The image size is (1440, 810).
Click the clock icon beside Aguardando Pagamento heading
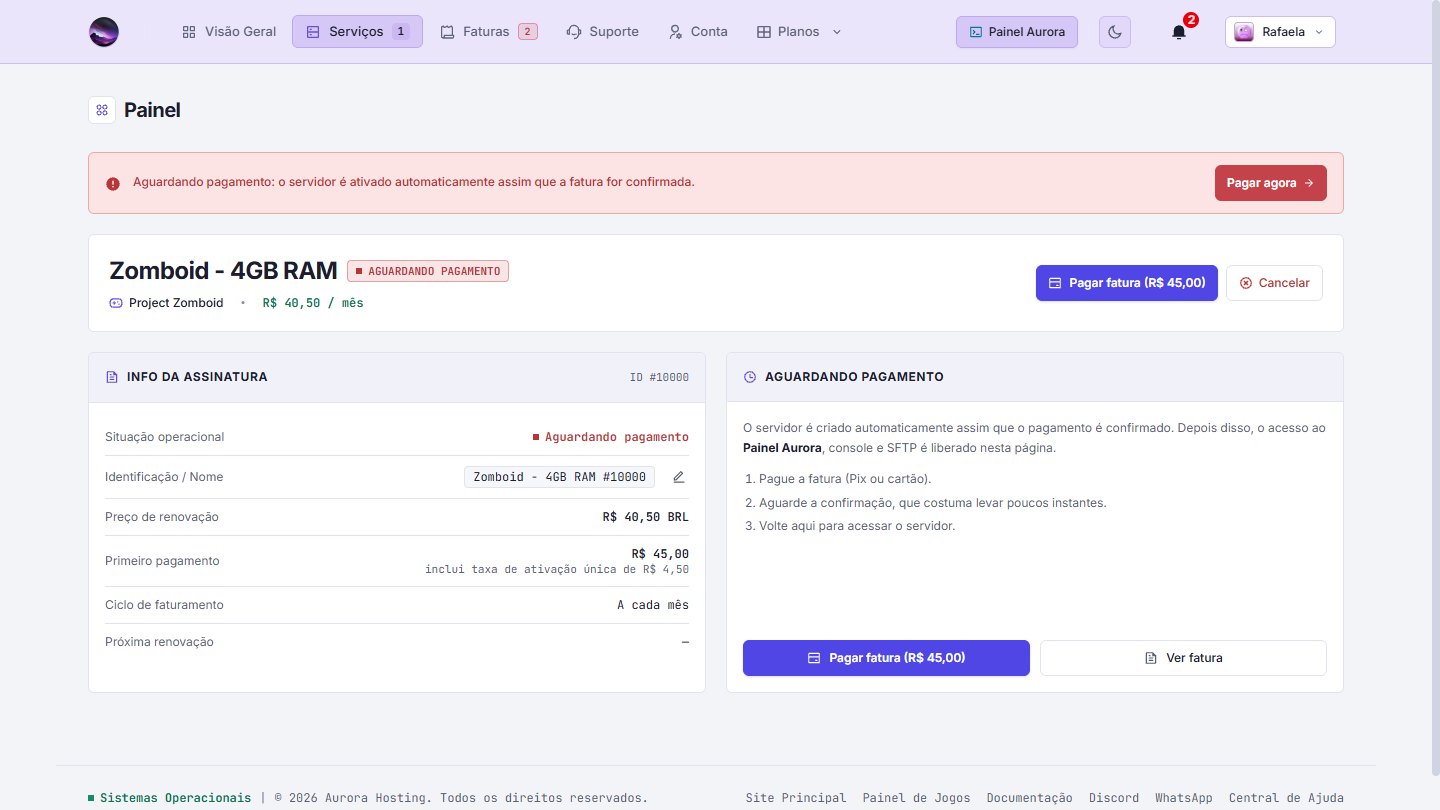point(750,377)
